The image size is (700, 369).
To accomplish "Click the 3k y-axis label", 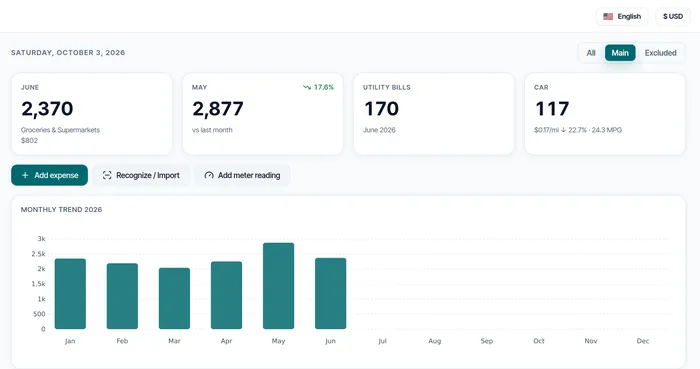I will pos(42,239).
